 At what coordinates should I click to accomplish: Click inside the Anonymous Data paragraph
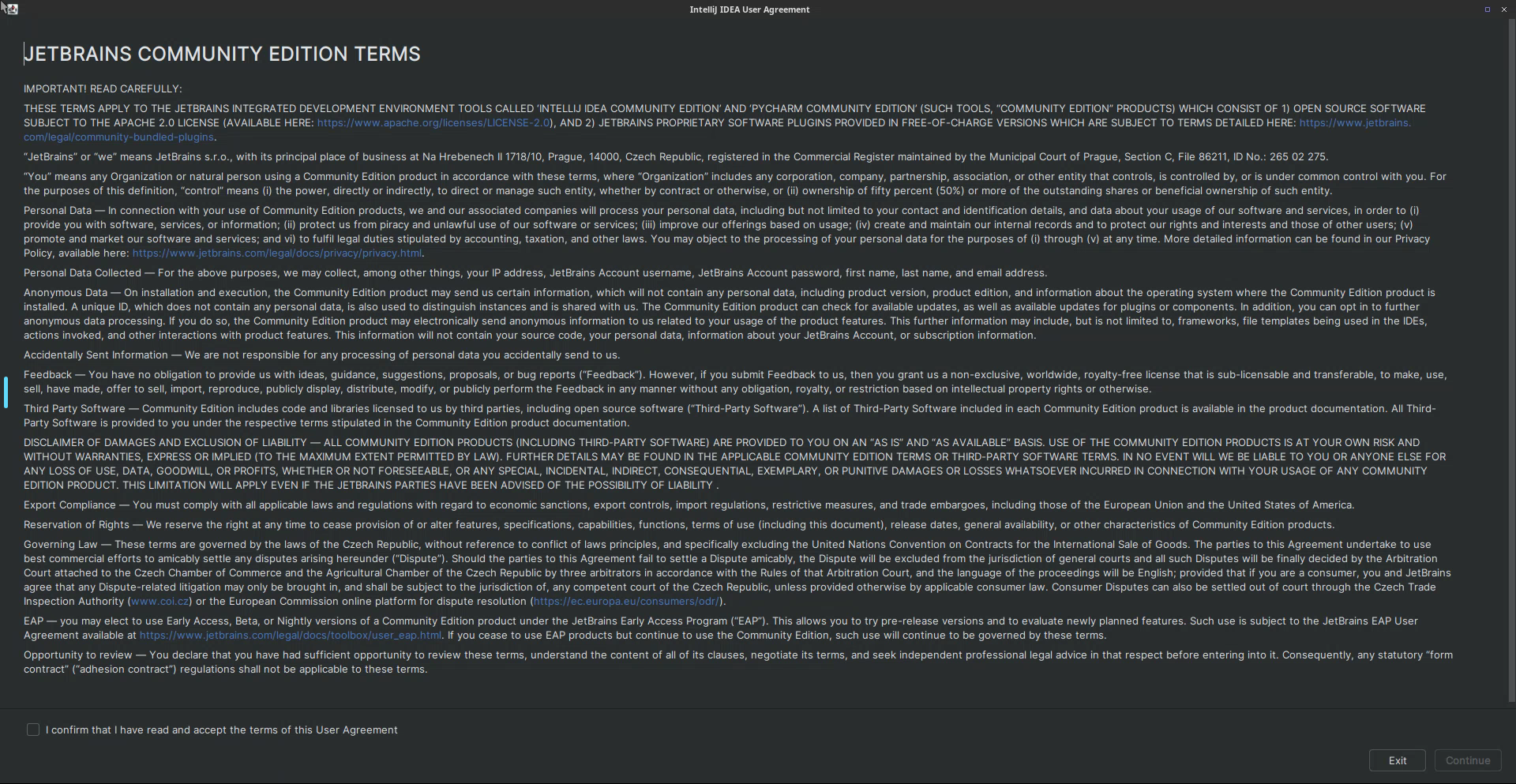pyautogui.click(x=711, y=314)
